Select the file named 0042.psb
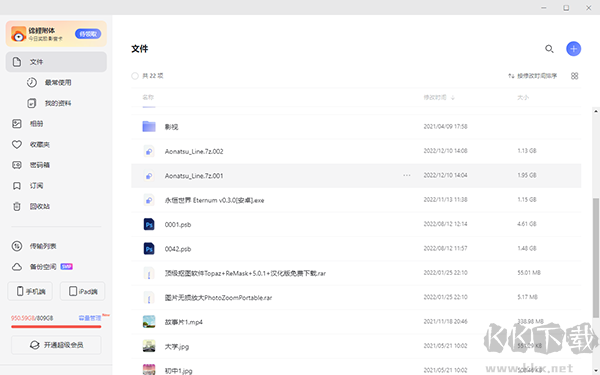This screenshot has width=600, height=375. [178, 249]
